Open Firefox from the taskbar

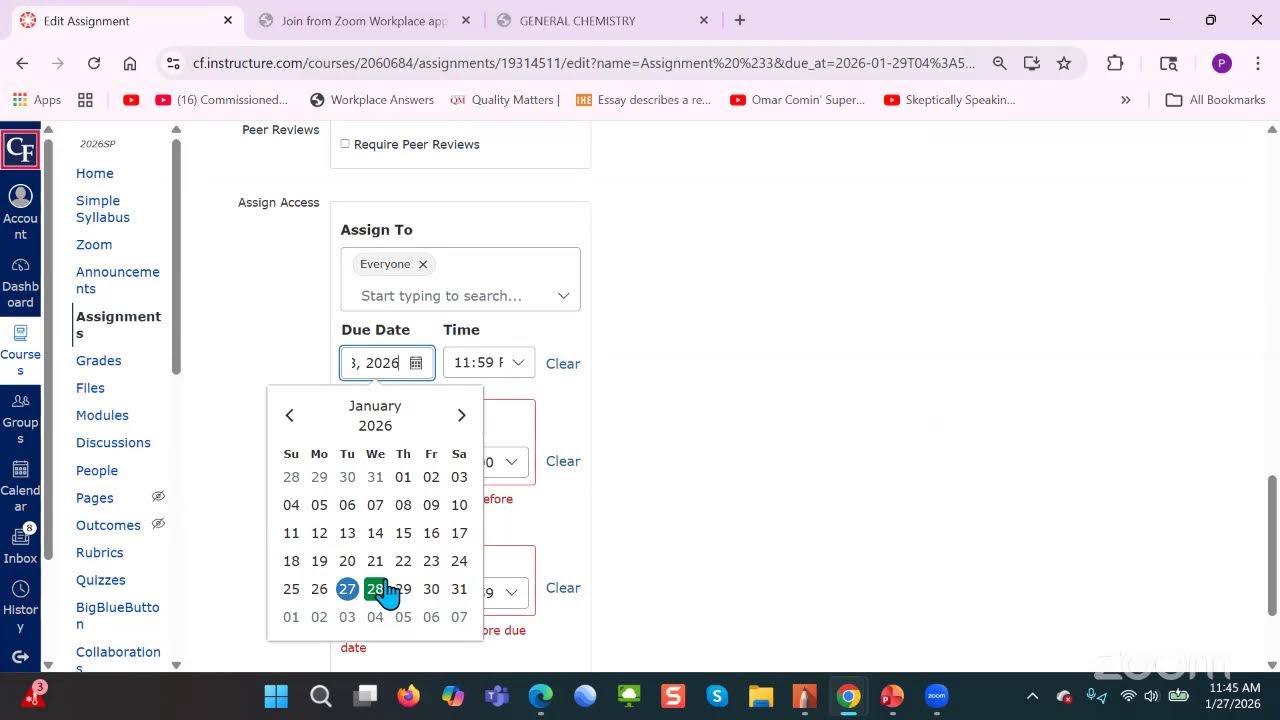click(409, 696)
